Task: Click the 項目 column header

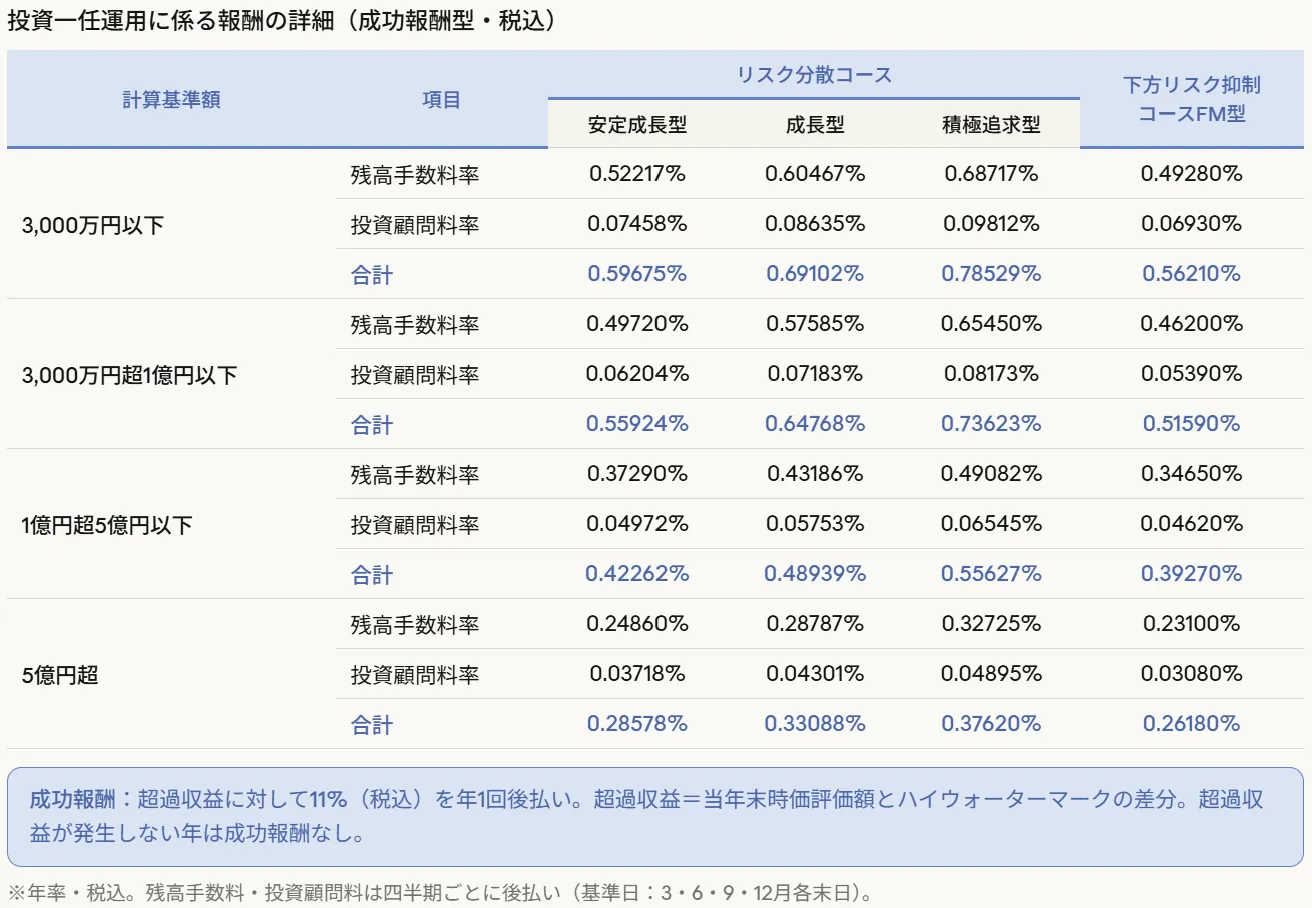Action: point(441,100)
